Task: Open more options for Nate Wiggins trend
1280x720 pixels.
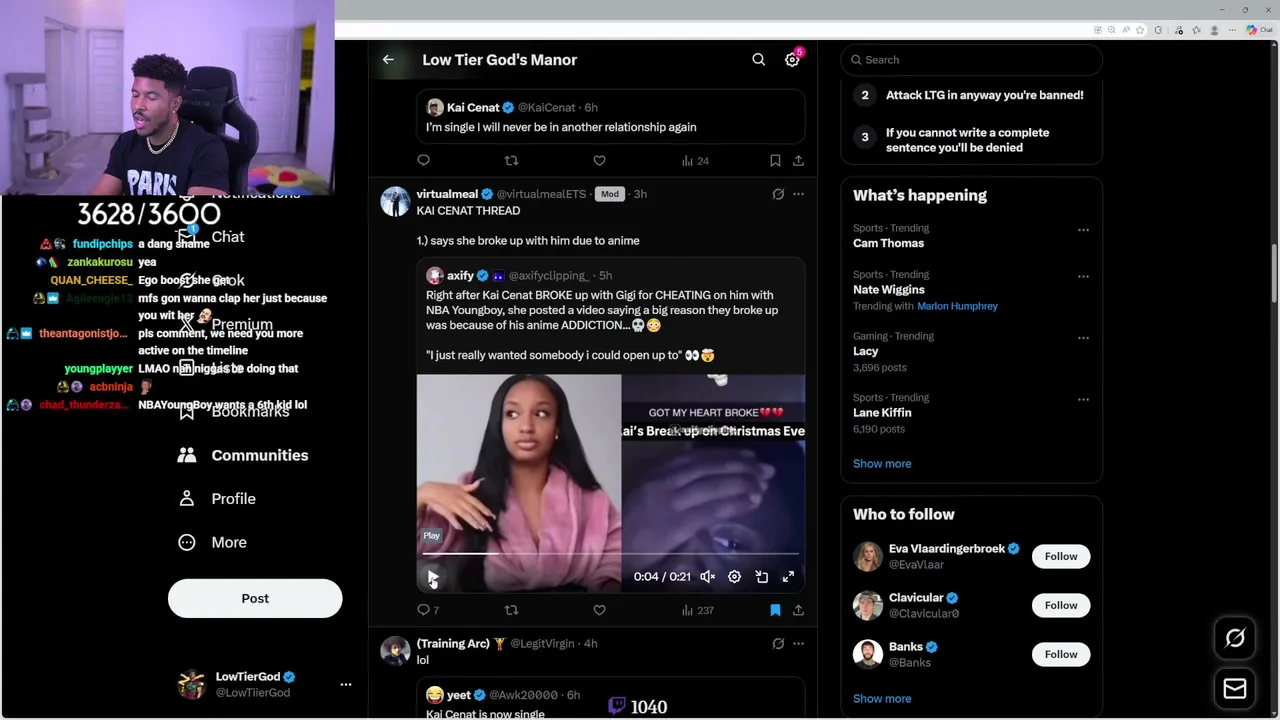Action: (x=1083, y=276)
